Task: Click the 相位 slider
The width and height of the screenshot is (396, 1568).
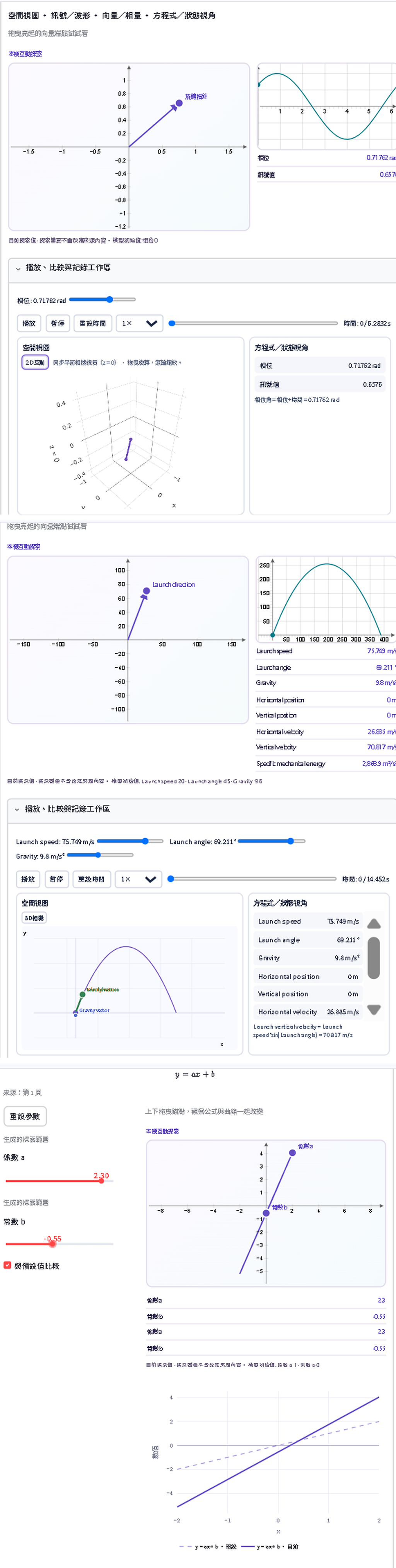Action: tap(102, 299)
